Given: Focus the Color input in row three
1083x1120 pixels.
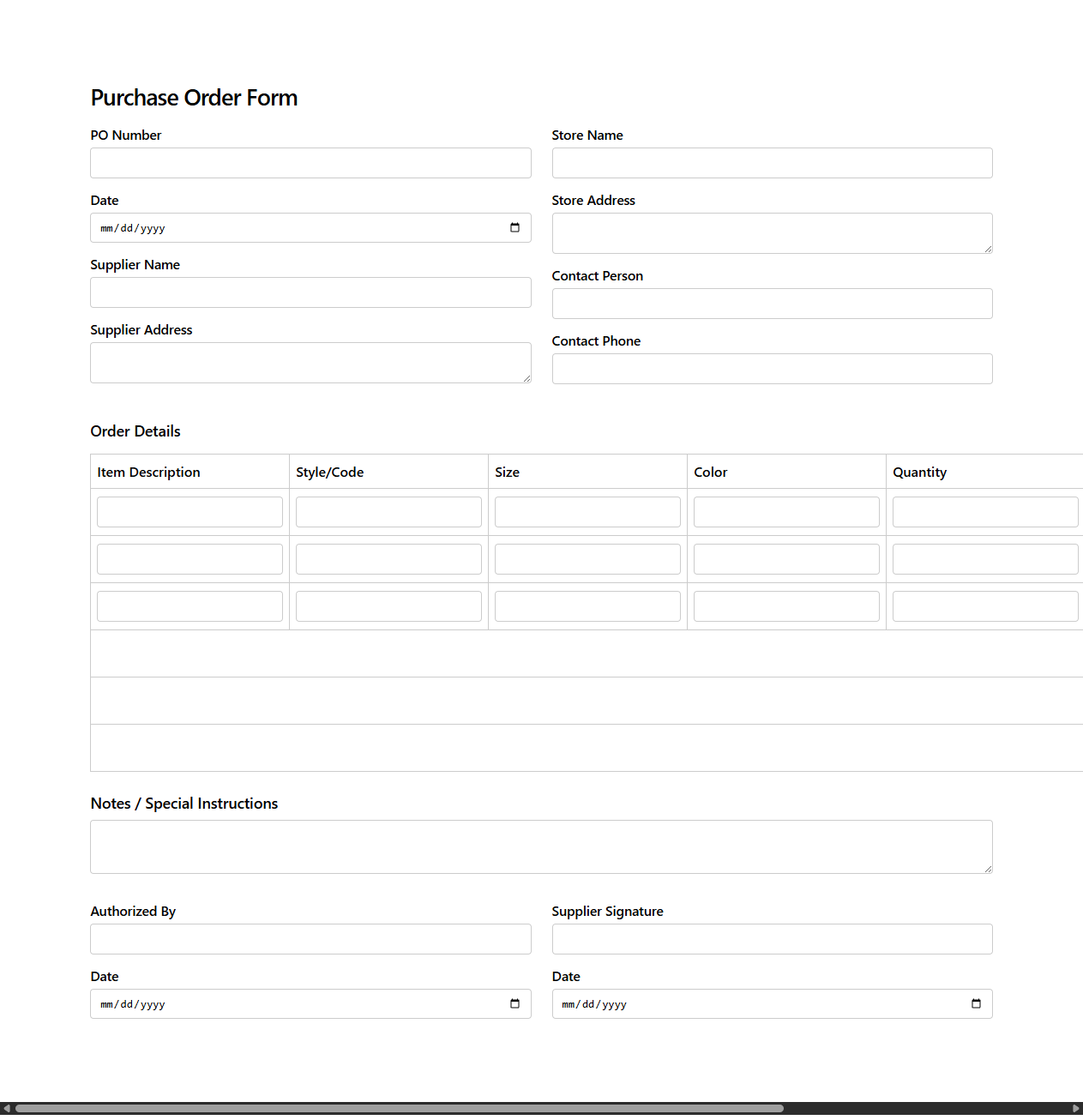Looking at the screenshot, I should (x=785, y=605).
